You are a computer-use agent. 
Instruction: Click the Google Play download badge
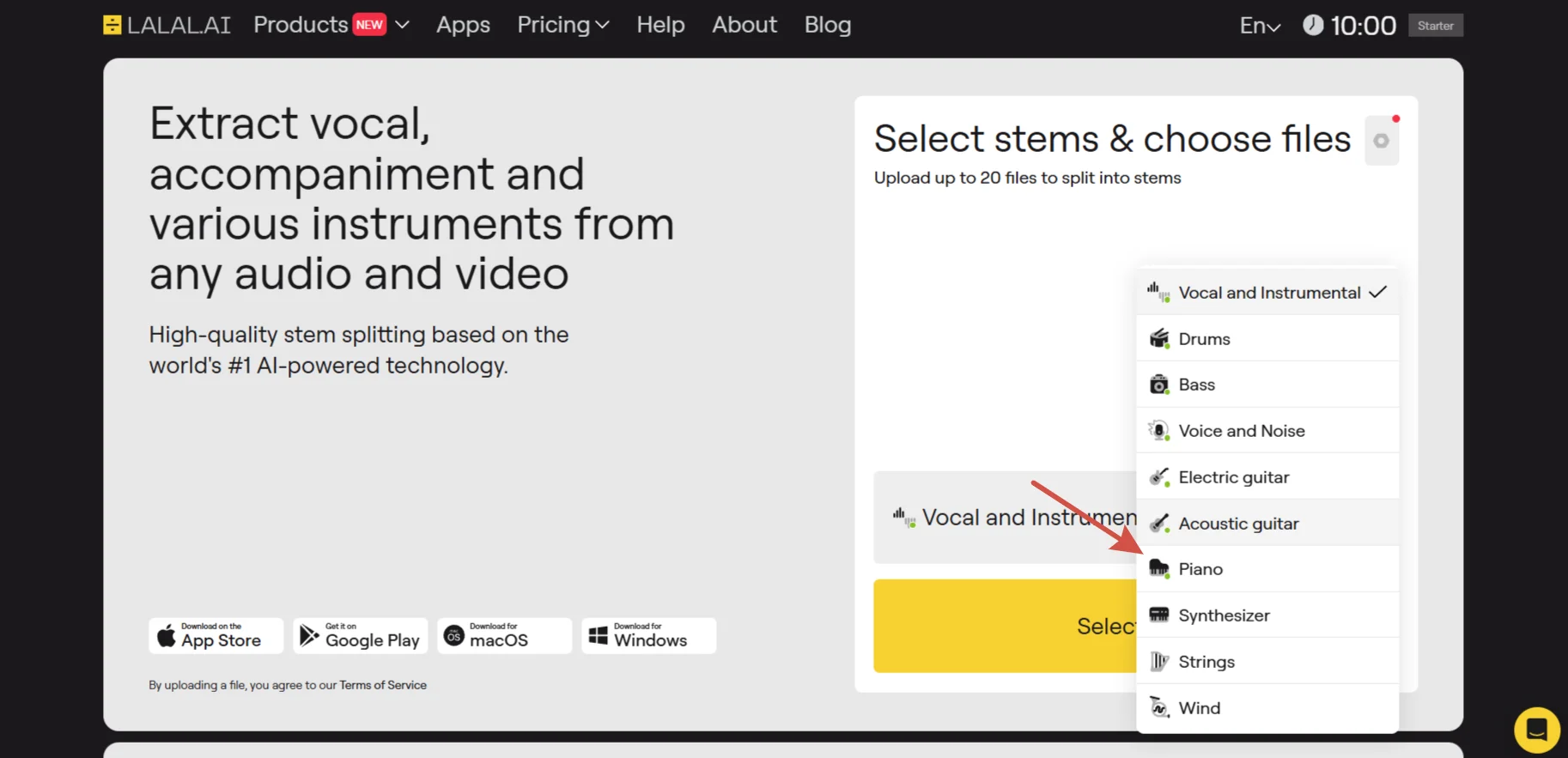360,636
